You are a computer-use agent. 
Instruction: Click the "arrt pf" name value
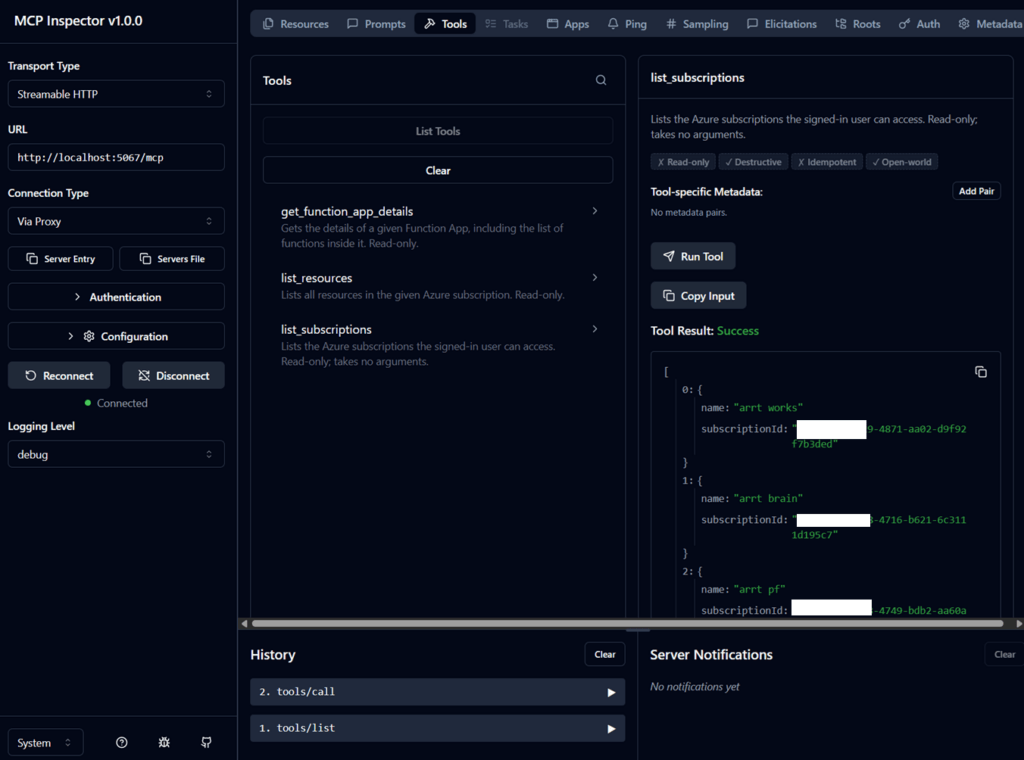pos(760,590)
